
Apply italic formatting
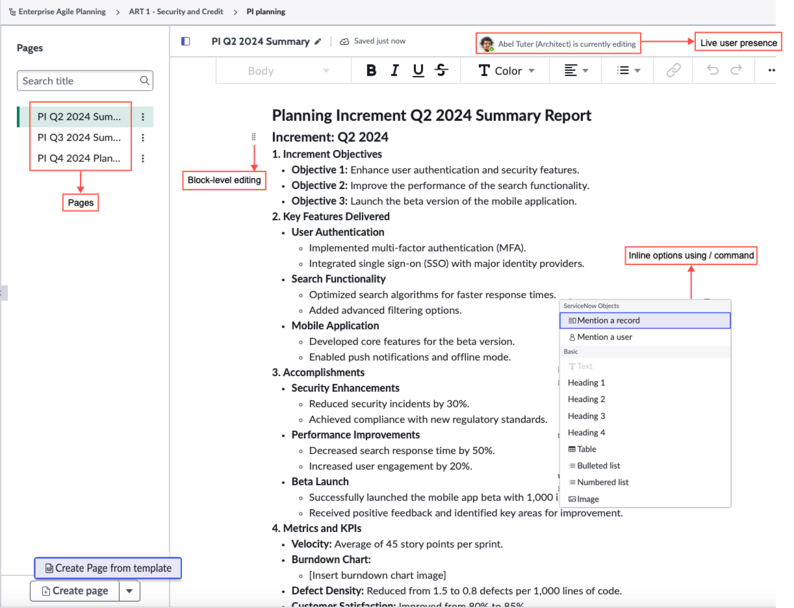[x=395, y=70]
